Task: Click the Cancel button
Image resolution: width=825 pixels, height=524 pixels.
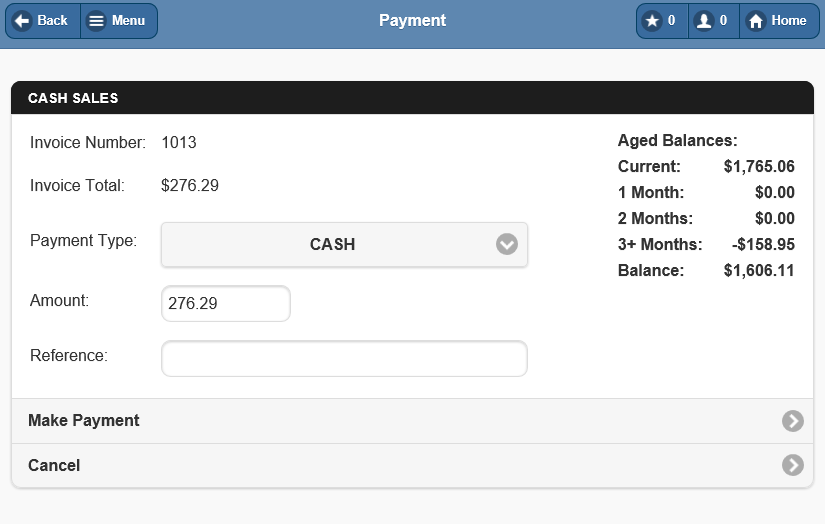Action: 54,465
